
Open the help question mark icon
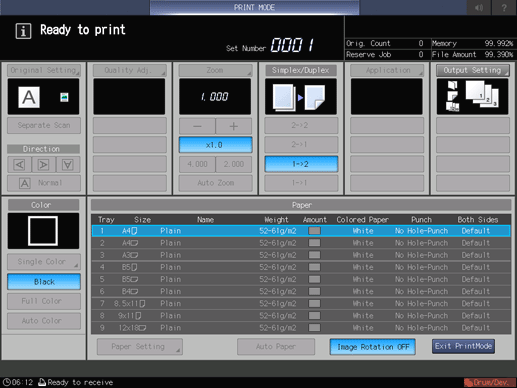tap(504, 7)
